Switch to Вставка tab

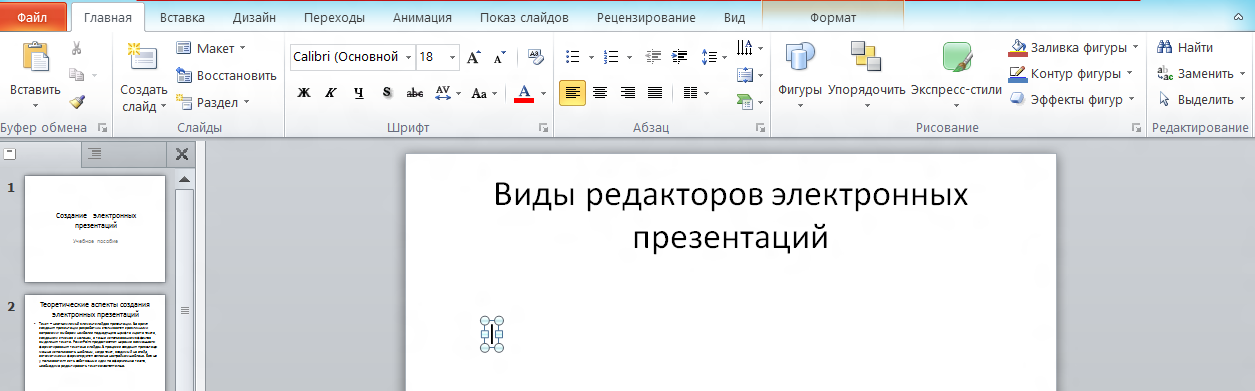coord(181,17)
